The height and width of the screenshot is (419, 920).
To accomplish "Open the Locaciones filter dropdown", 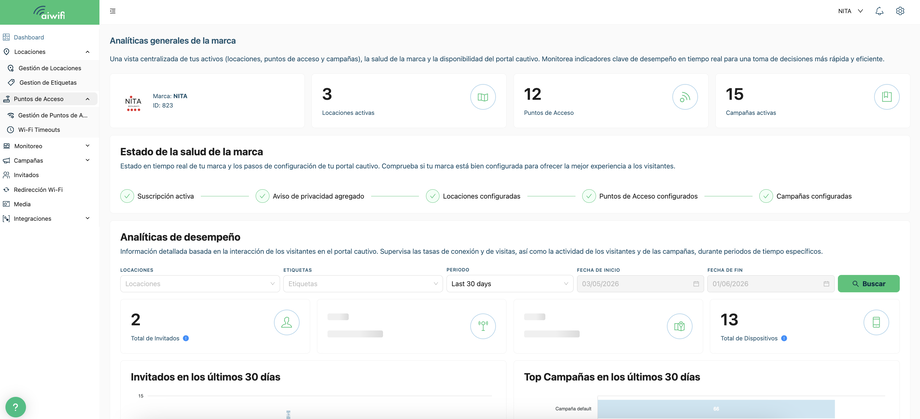I will 199,283.
